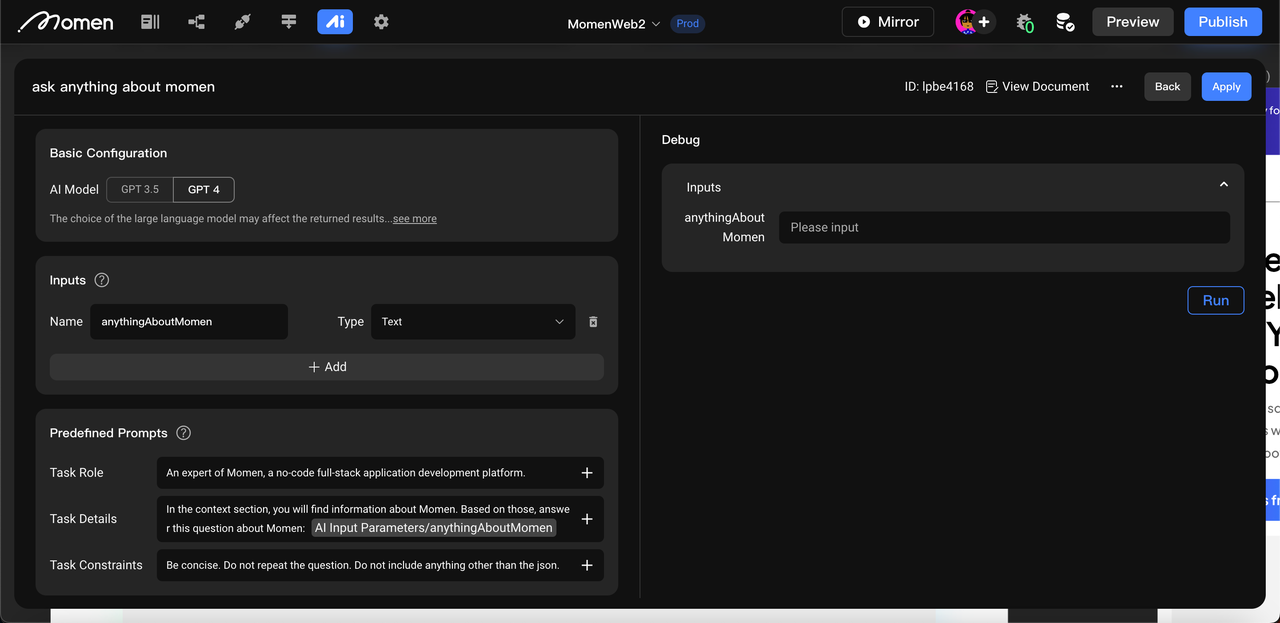Click the ID: lpbe4168 text

click(x=939, y=87)
